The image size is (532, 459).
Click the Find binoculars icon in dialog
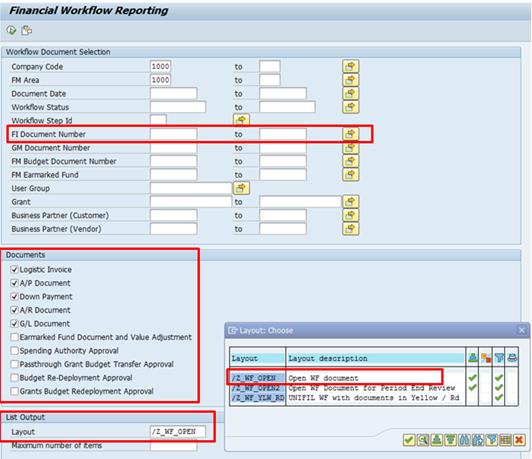(464, 440)
